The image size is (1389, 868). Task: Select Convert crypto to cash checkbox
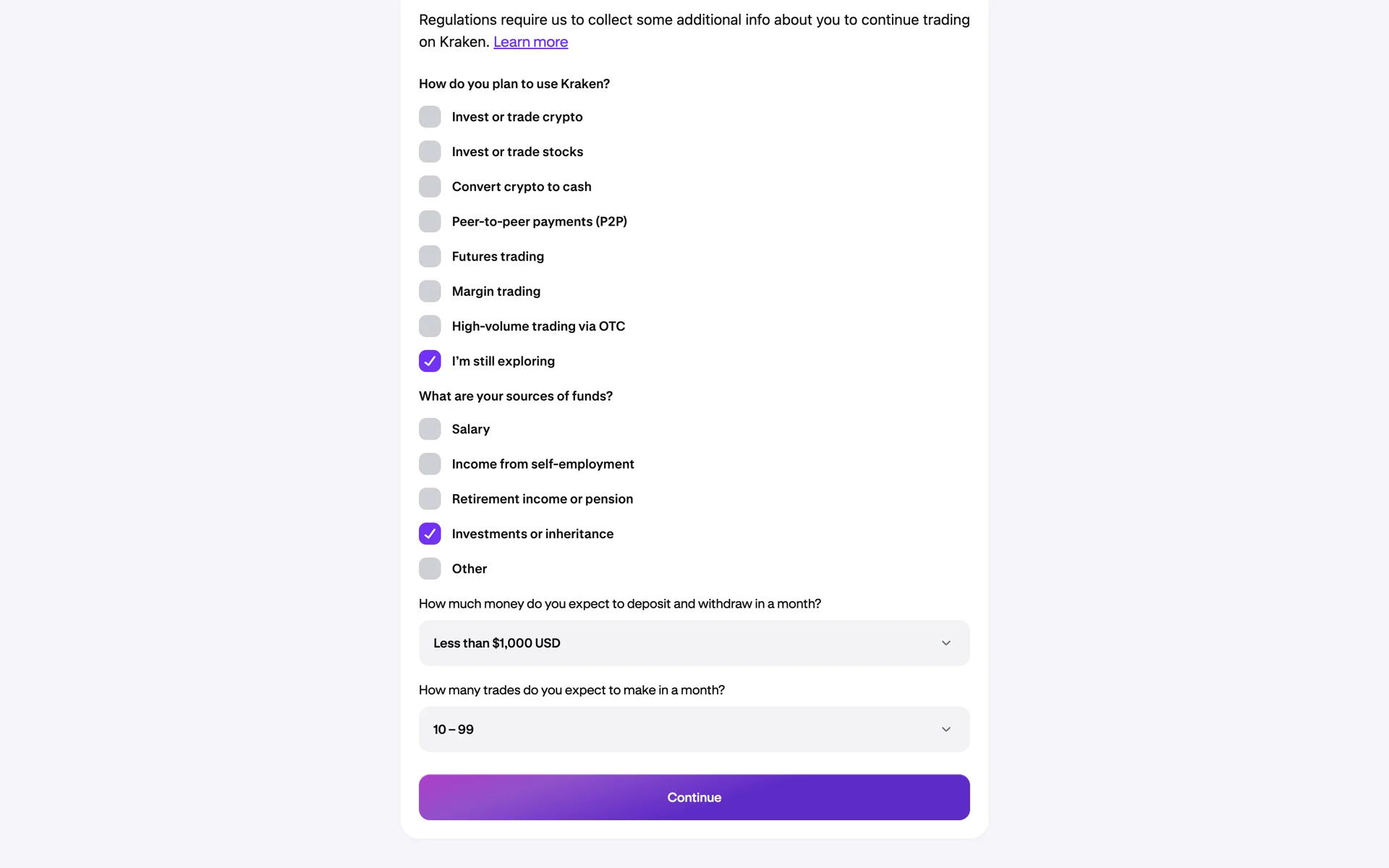click(430, 187)
